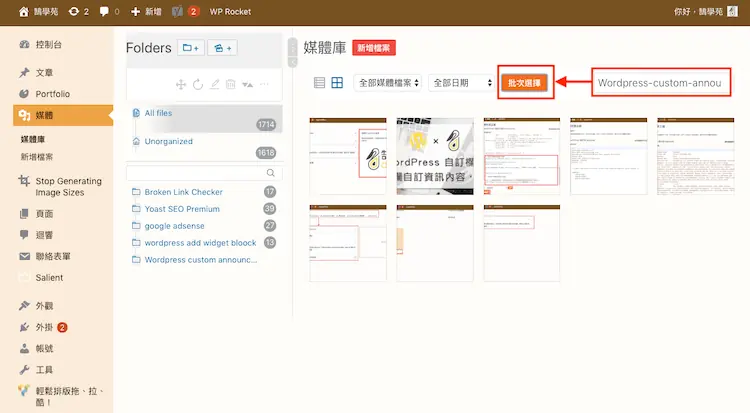
Task: Open third thumbnail in second row
Action: (x=522, y=243)
